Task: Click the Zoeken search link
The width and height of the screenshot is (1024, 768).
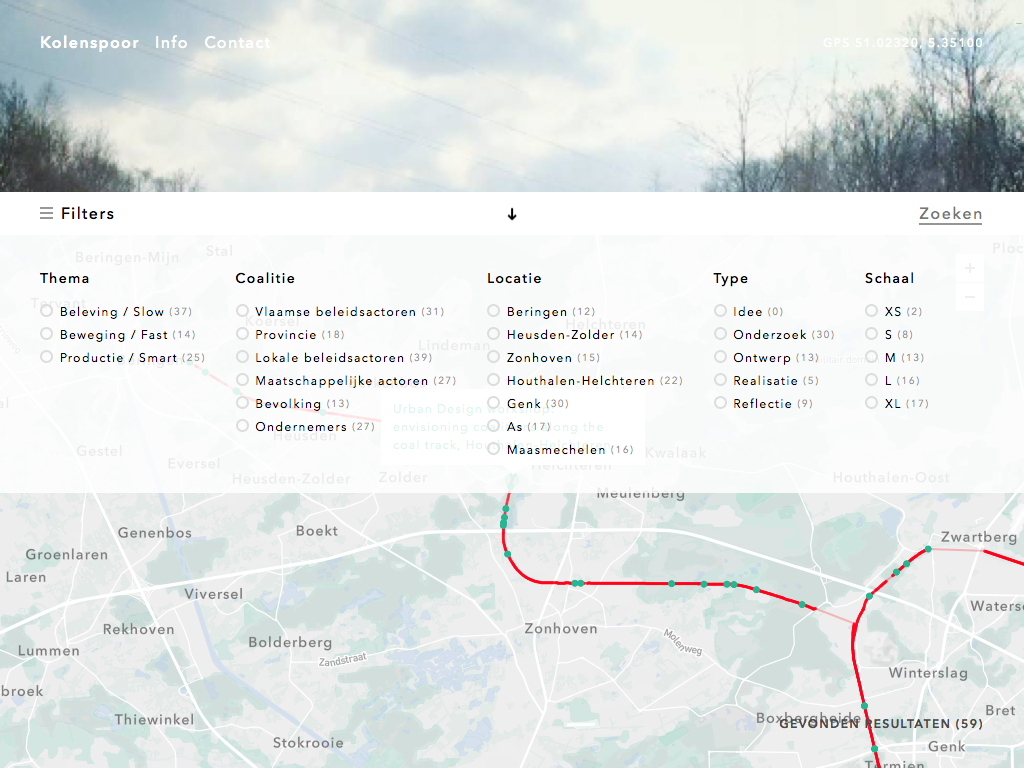Action: [x=950, y=214]
